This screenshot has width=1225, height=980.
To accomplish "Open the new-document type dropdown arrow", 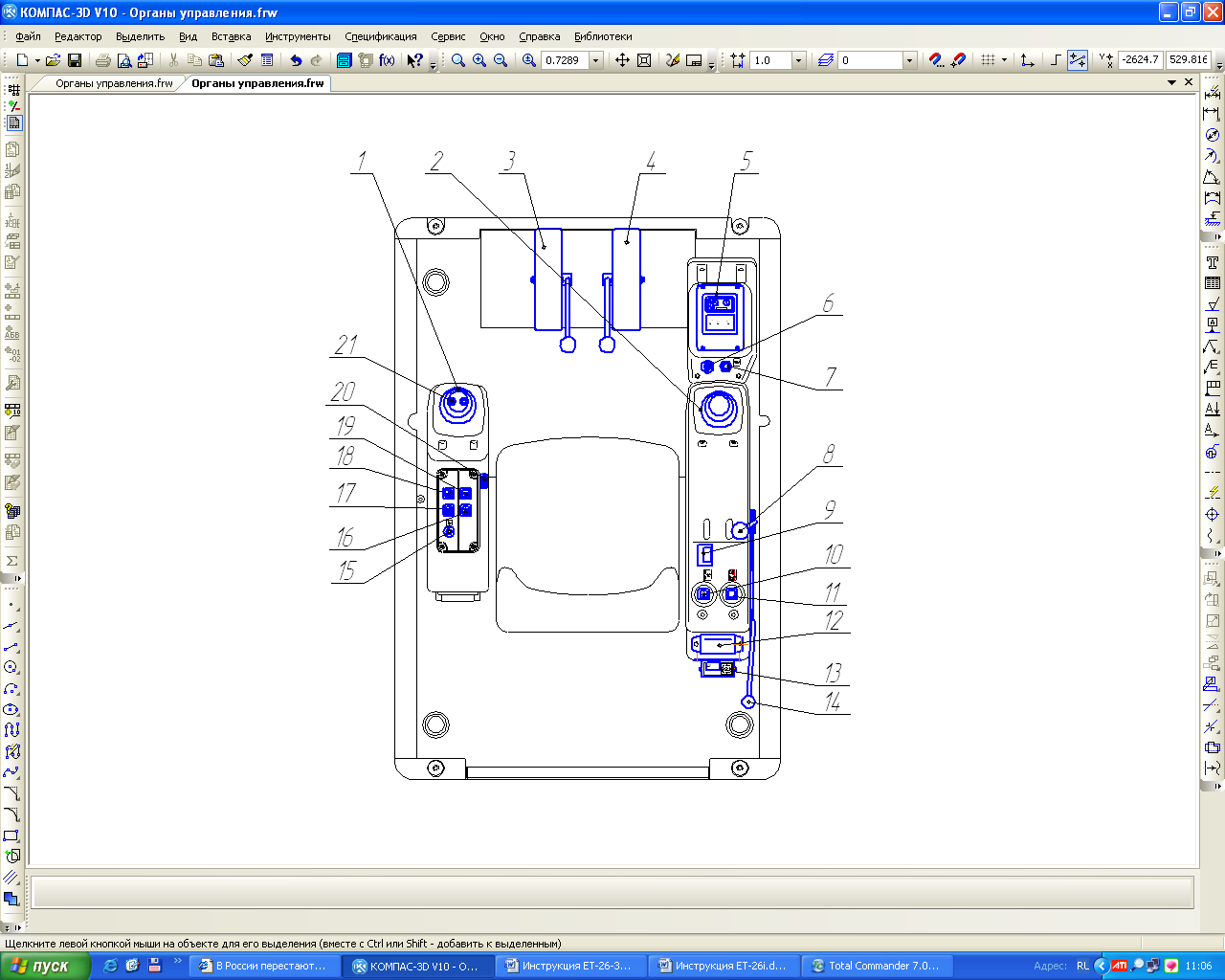I will click(x=37, y=60).
